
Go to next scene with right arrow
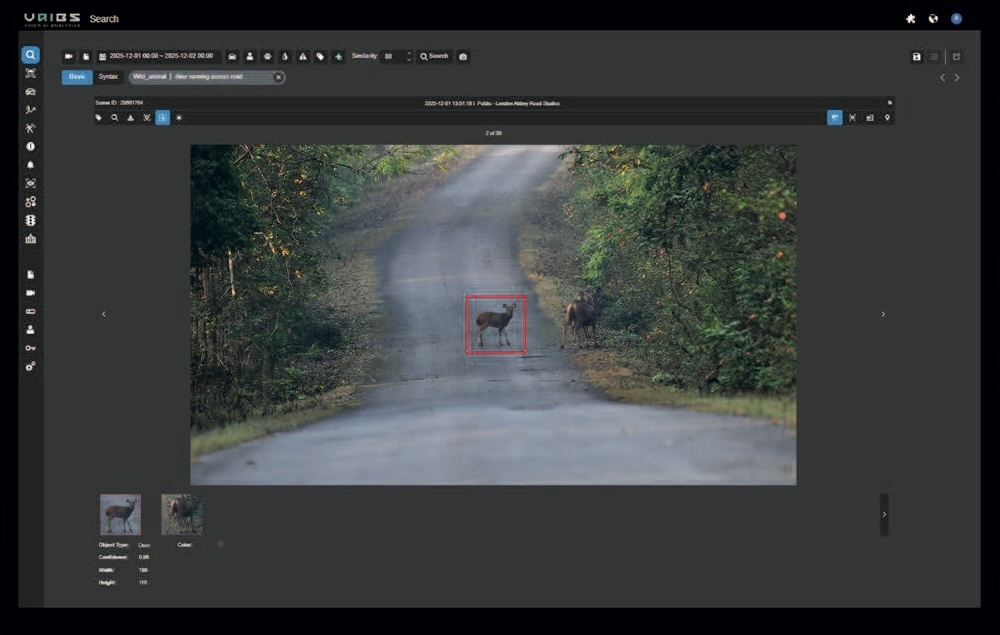coord(883,314)
